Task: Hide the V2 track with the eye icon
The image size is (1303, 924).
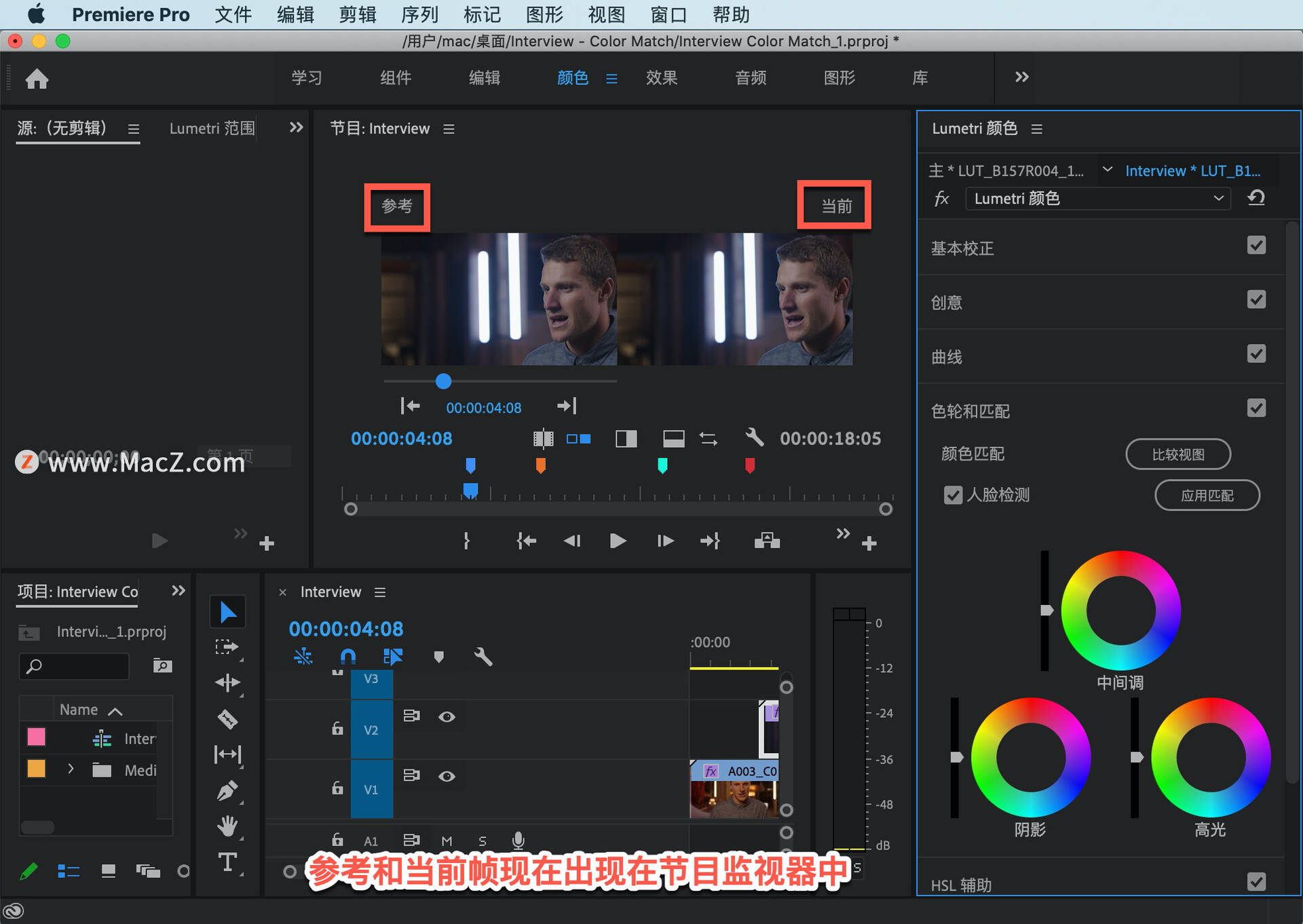Action: click(447, 717)
